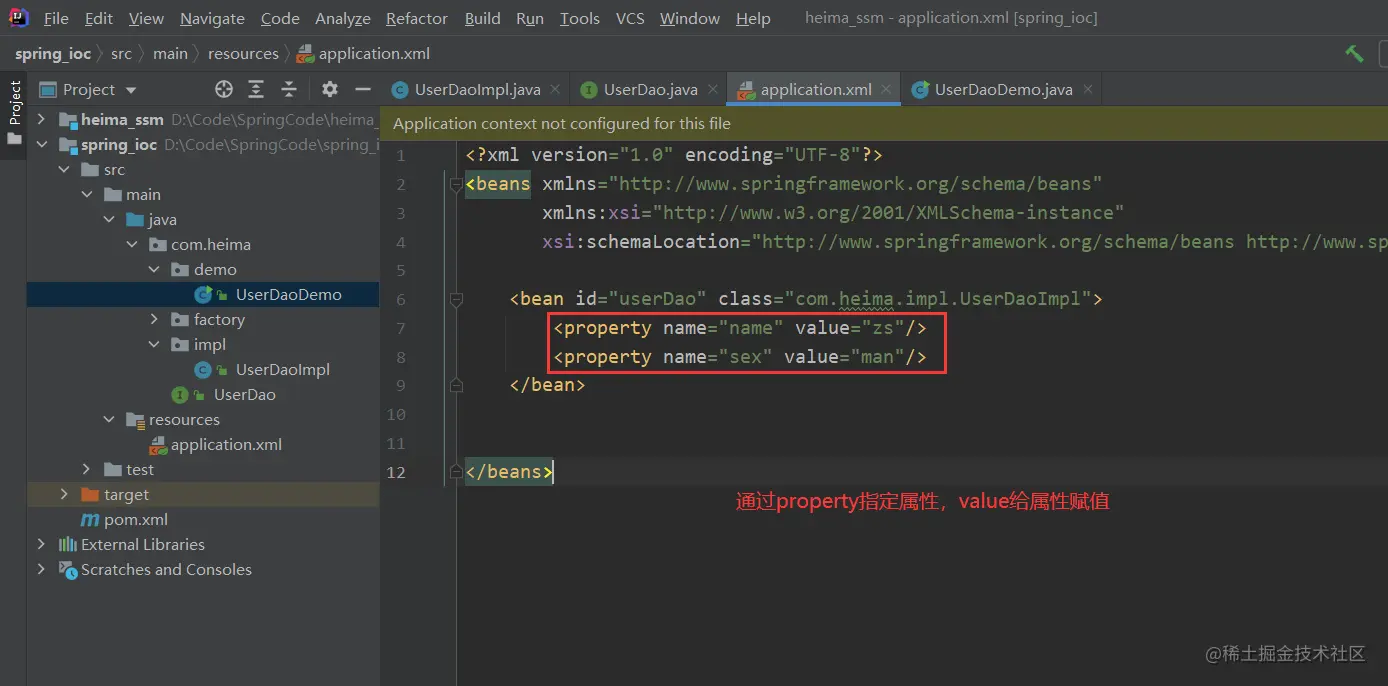Open the Run menu
1388x686 pixels.
pos(530,19)
